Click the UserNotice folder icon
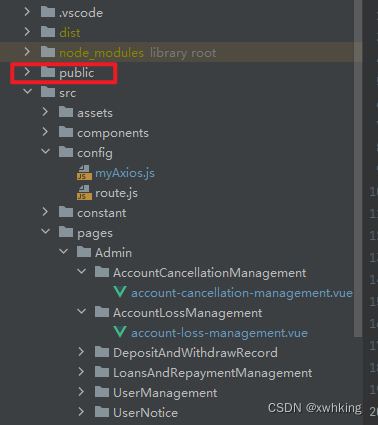 102,412
